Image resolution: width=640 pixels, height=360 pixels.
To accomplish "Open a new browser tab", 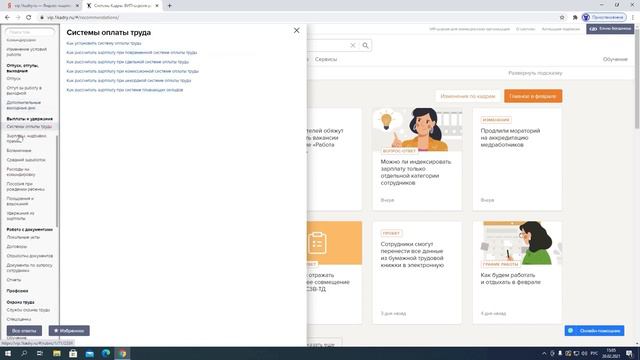I will 169,6.
